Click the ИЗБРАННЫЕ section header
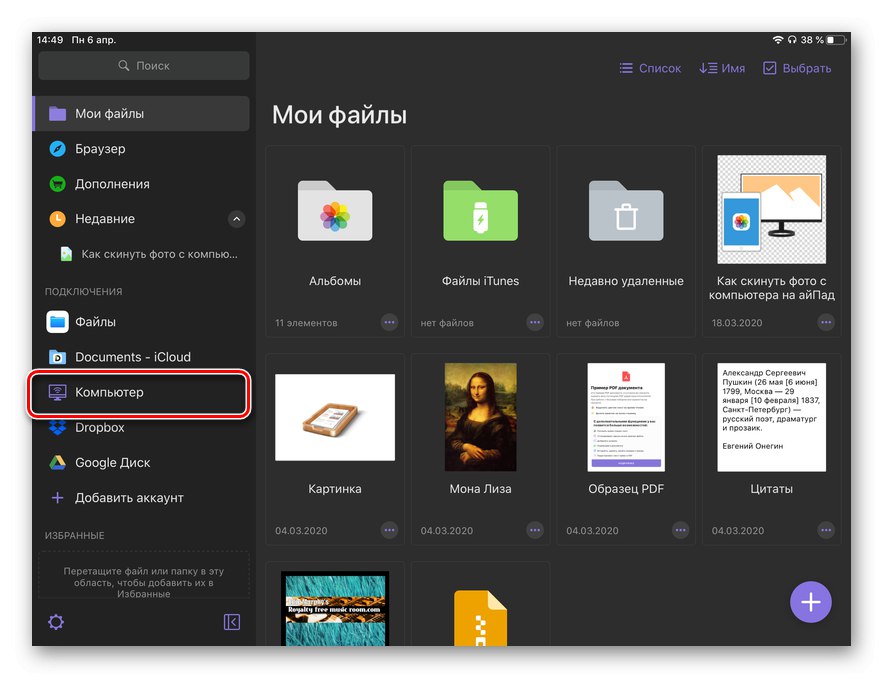This screenshot has height=678, width=883. coord(74,535)
